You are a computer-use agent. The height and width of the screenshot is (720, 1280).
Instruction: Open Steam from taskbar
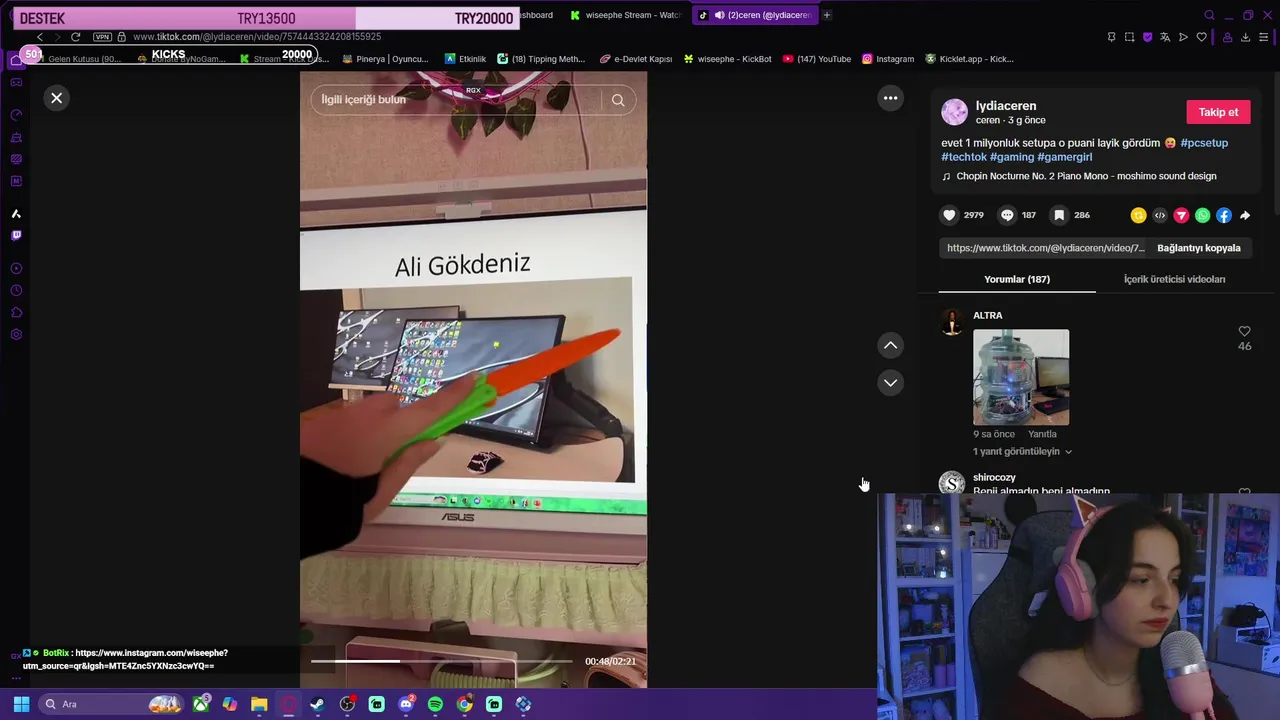pyautogui.click(x=317, y=704)
